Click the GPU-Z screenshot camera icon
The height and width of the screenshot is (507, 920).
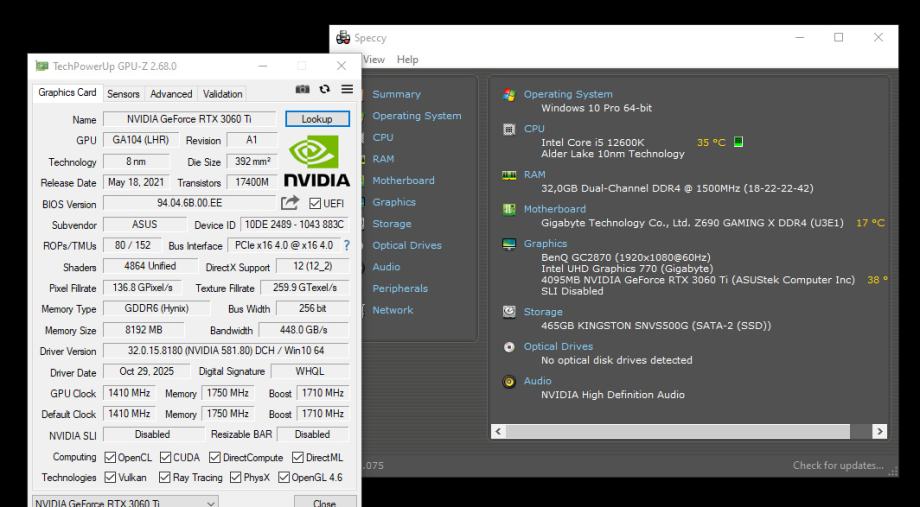pos(302,89)
